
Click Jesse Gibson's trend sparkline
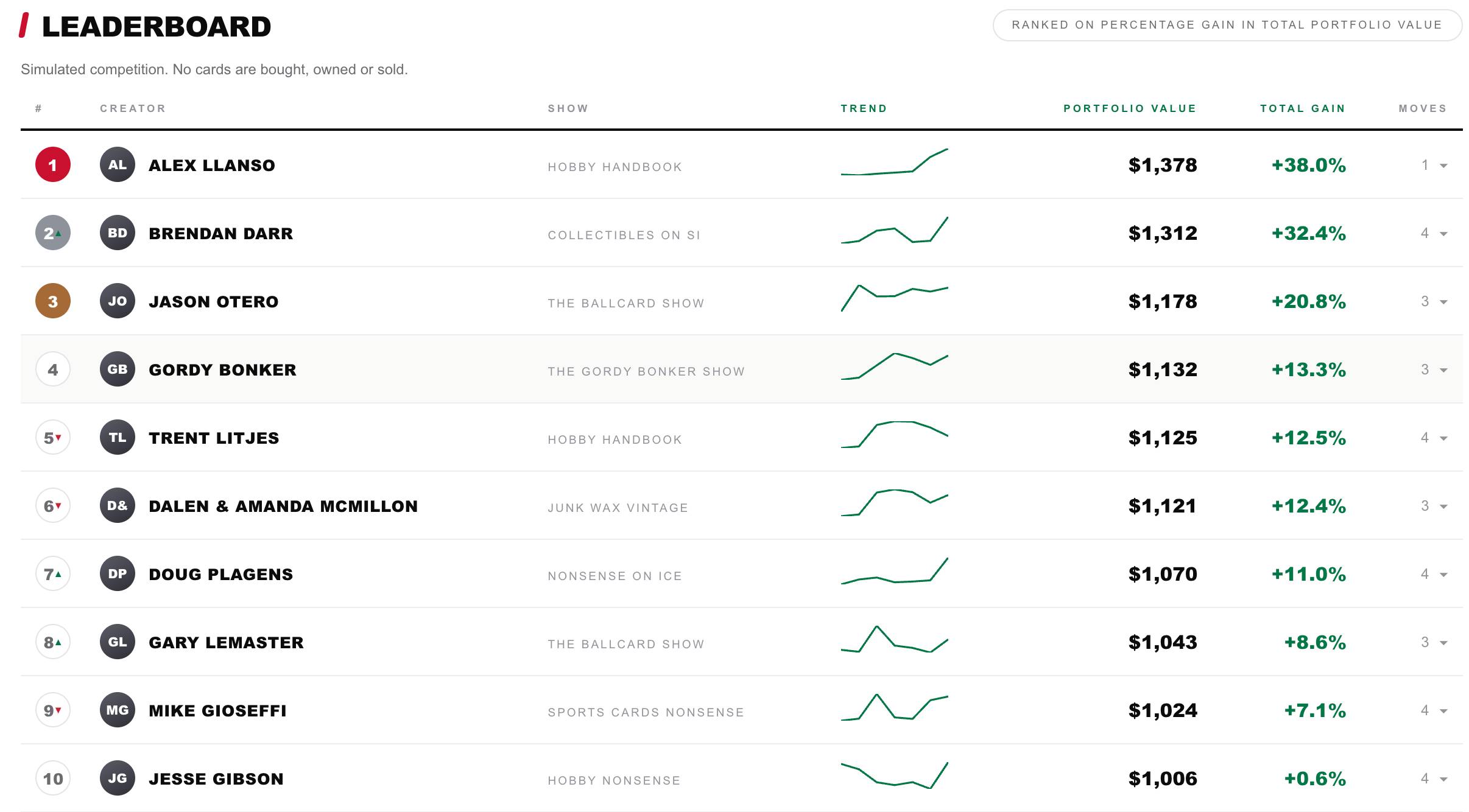[895, 775]
